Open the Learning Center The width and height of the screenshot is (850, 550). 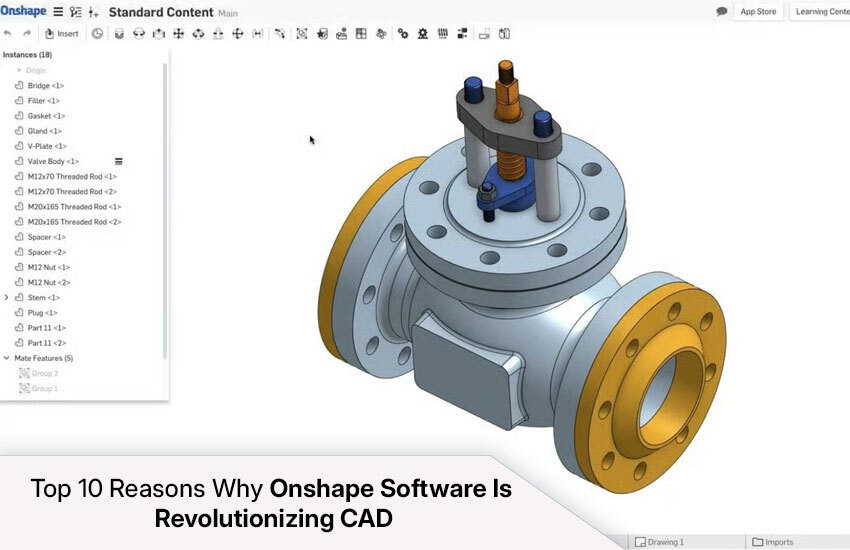tap(821, 11)
